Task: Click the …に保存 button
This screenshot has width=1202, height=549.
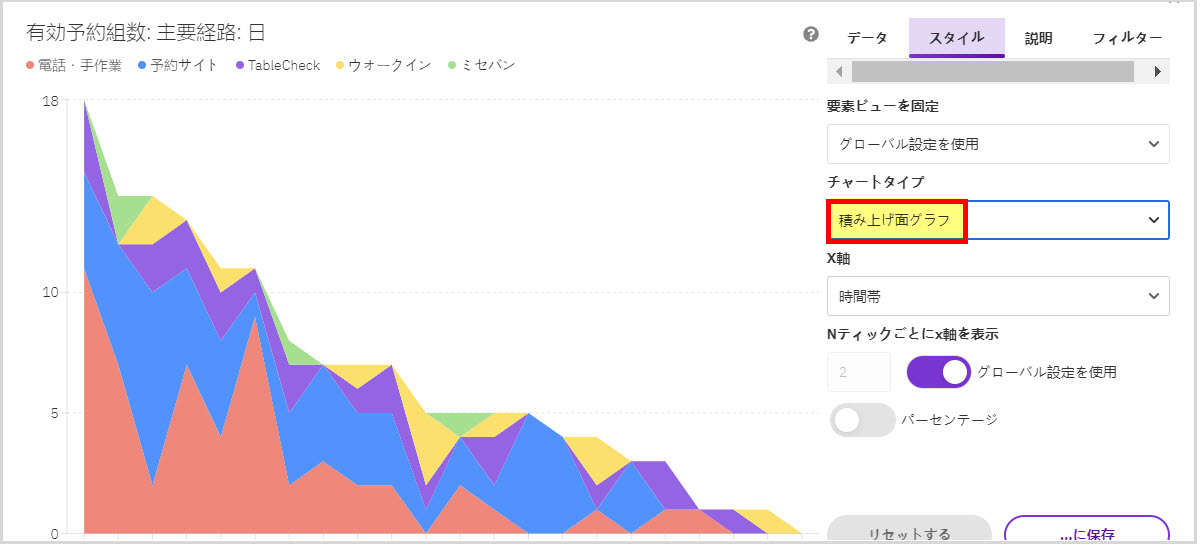Action: click(x=1086, y=532)
